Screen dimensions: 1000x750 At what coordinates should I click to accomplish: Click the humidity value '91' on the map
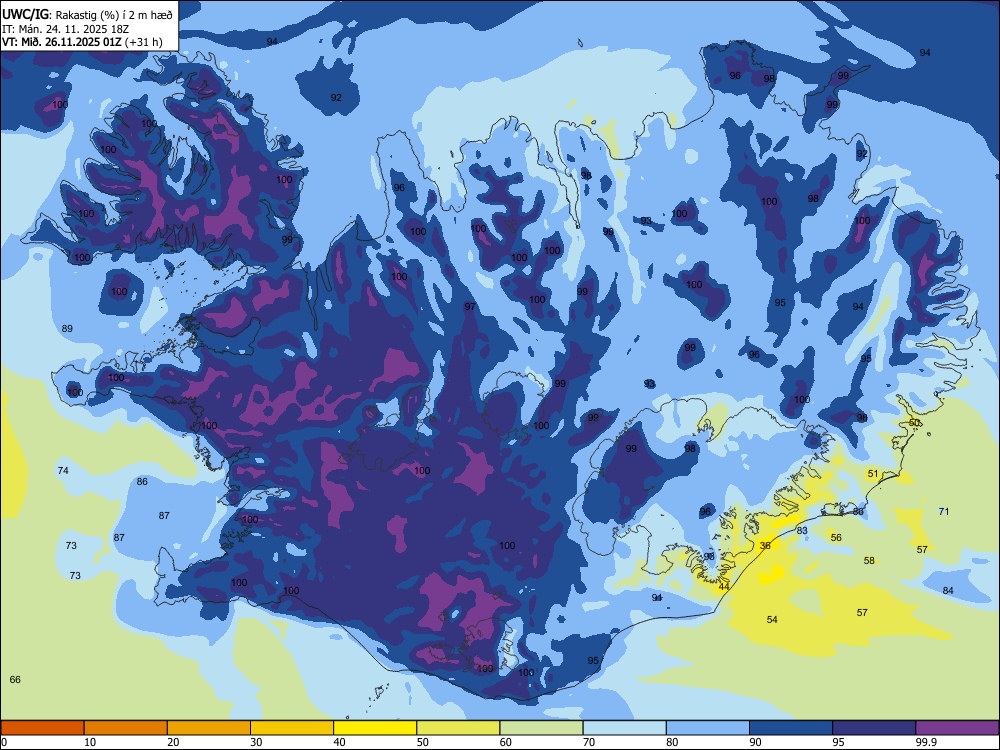point(657,598)
